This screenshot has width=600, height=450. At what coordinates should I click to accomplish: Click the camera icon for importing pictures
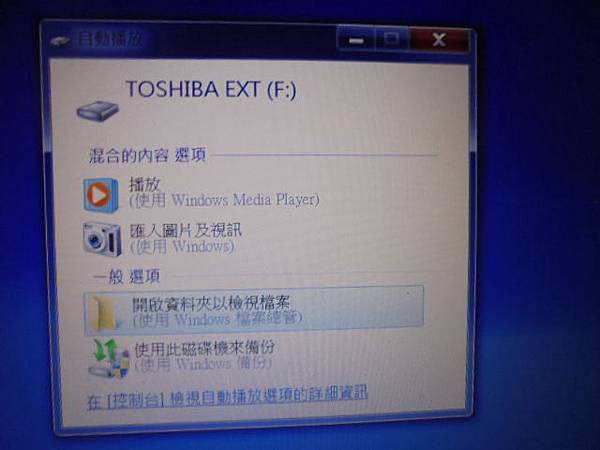[102, 239]
